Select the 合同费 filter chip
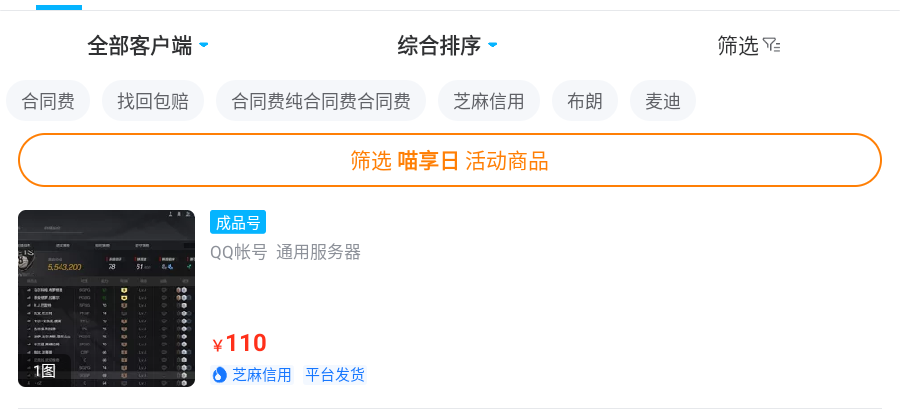The width and height of the screenshot is (900, 418). (48, 101)
